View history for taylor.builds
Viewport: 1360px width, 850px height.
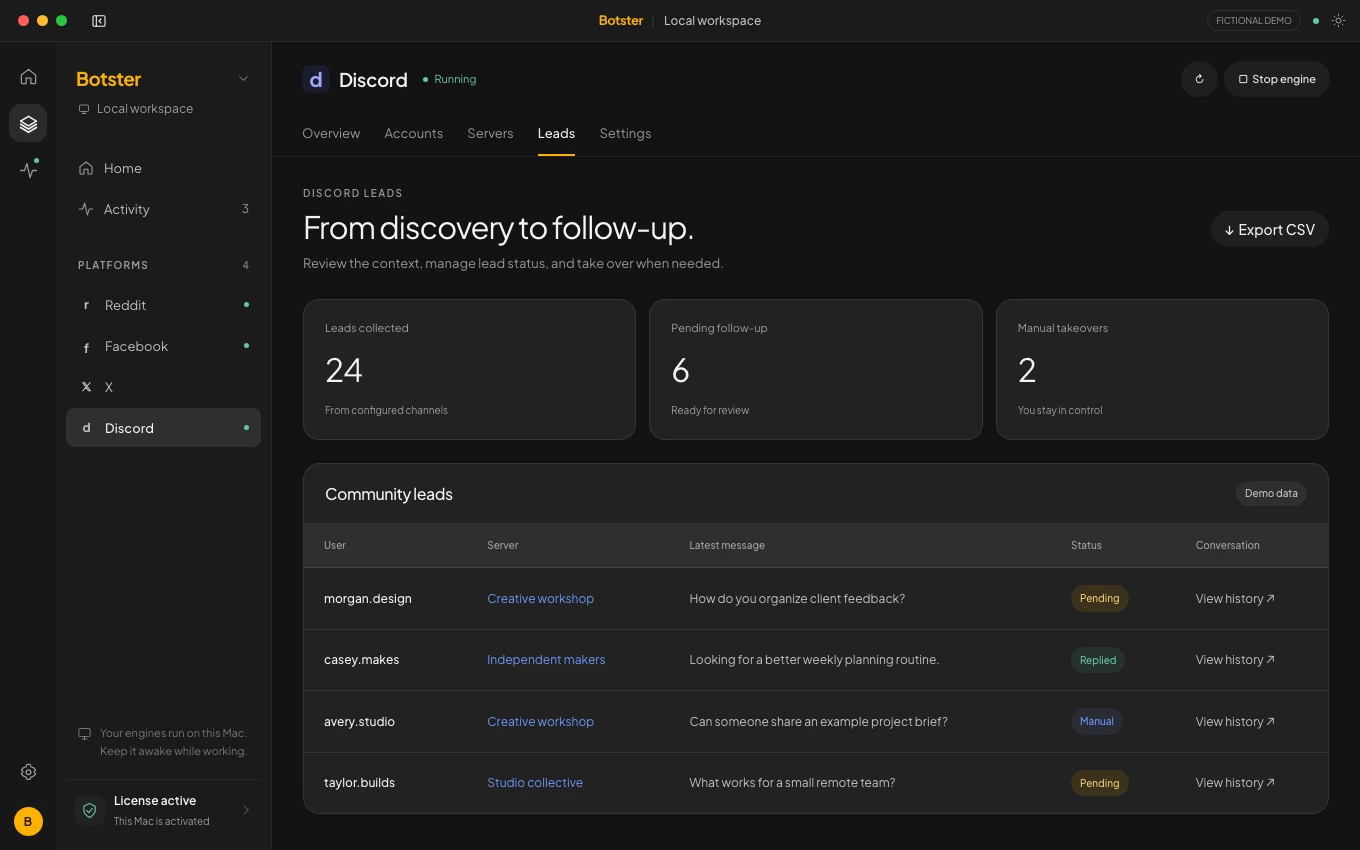(x=1235, y=782)
